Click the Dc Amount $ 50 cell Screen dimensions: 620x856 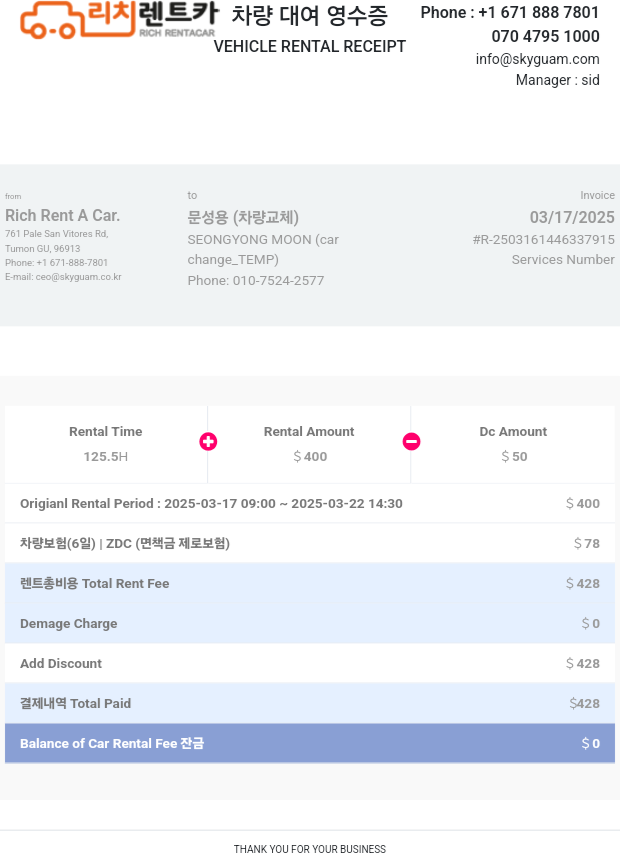tap(513, 444)
